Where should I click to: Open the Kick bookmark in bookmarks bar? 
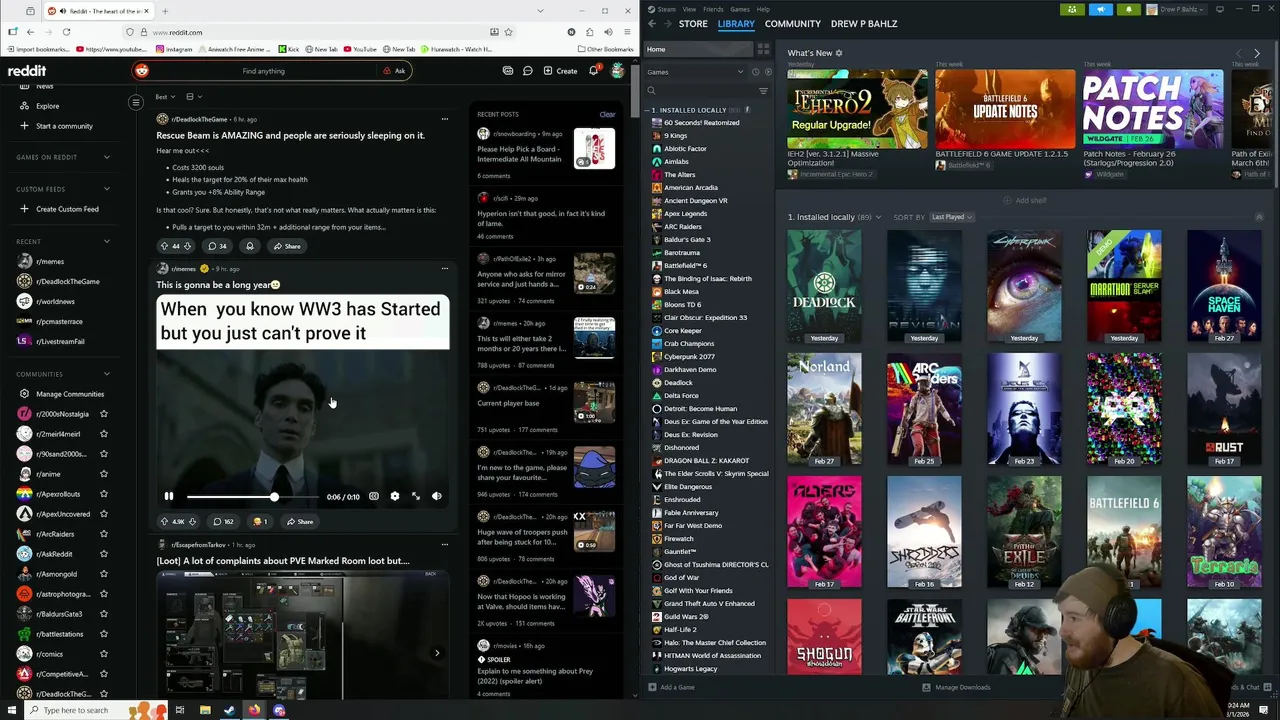(x=290, y=49)
